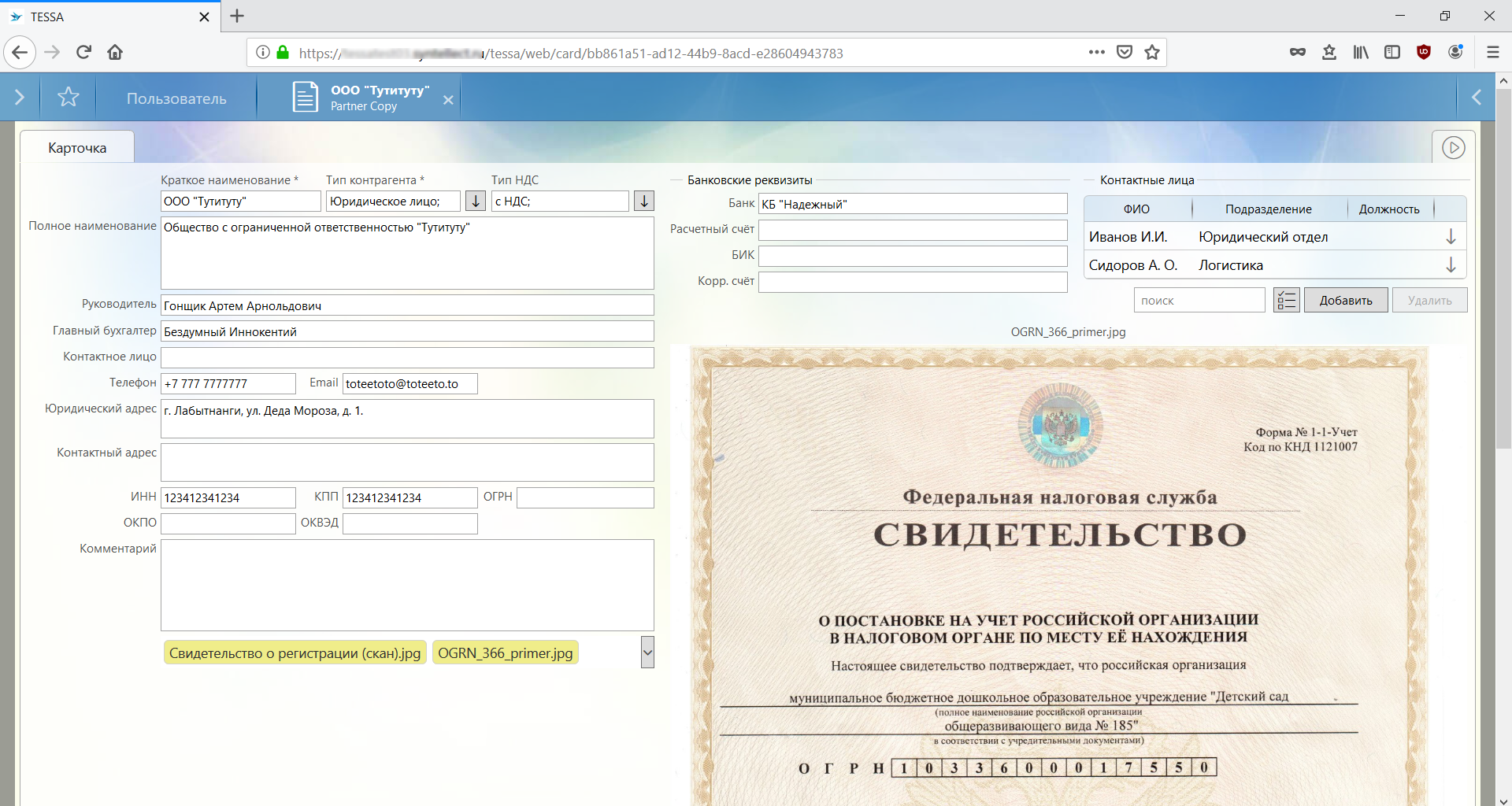The height and width of the screenshot is (806, 1512).
Task: Click the list view icon beside search field
Action: (1286, 300)
